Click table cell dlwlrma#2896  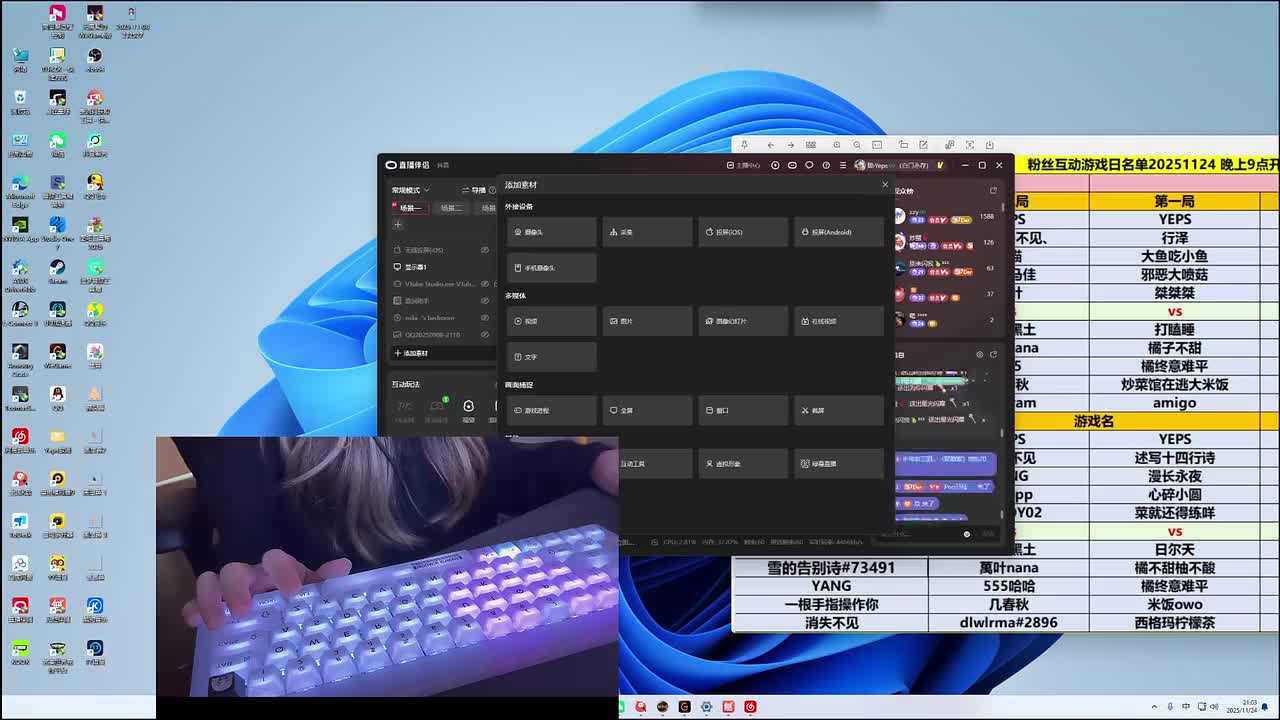pyautogui.click(x=1008, y=622)
